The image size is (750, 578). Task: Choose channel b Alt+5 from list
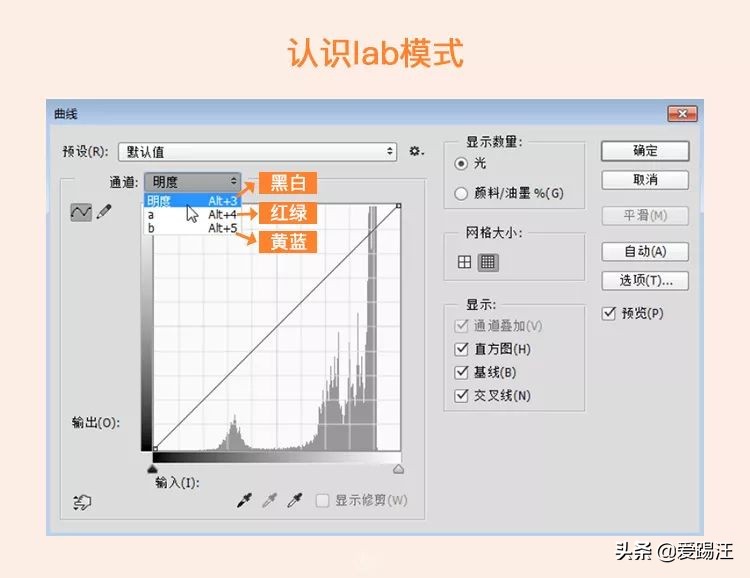(192, 228)
